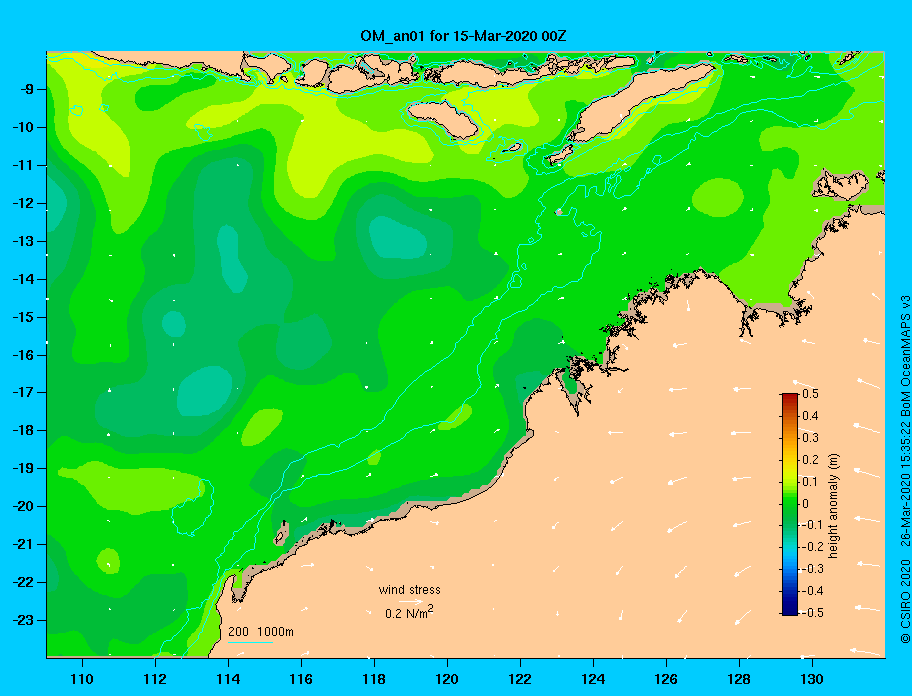Click the "0.5" color scale label

coord(810,394)
